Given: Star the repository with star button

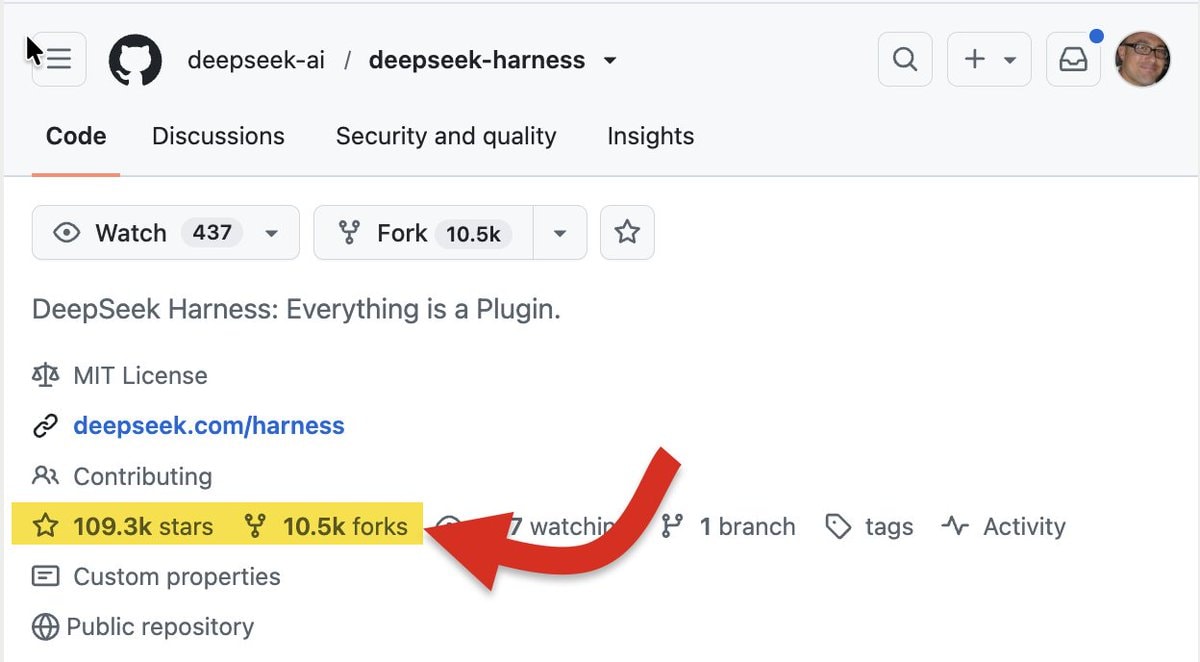Looking at the screenshot, I should (x=627, y=233).
